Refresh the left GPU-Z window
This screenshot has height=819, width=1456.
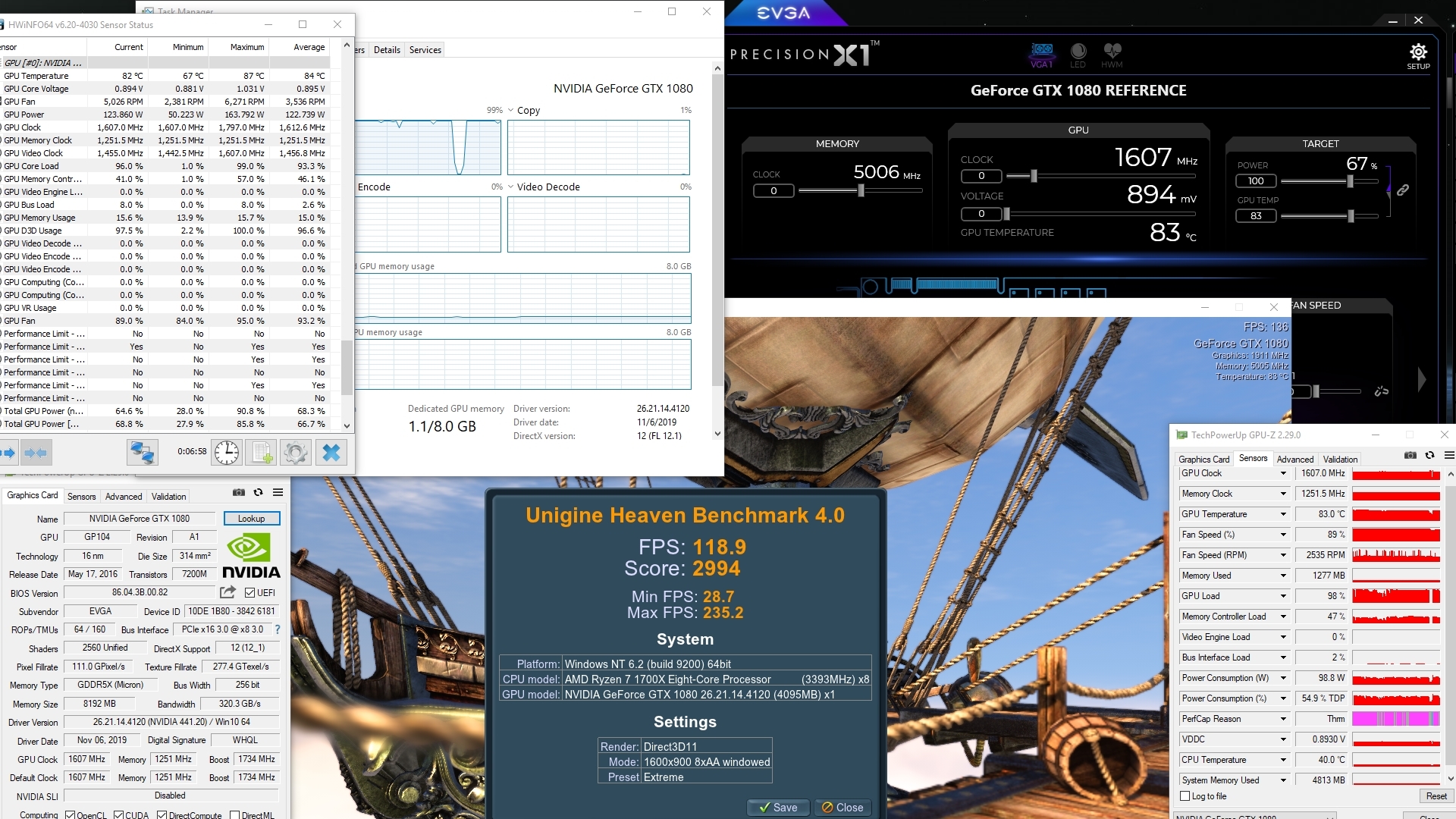258,493
